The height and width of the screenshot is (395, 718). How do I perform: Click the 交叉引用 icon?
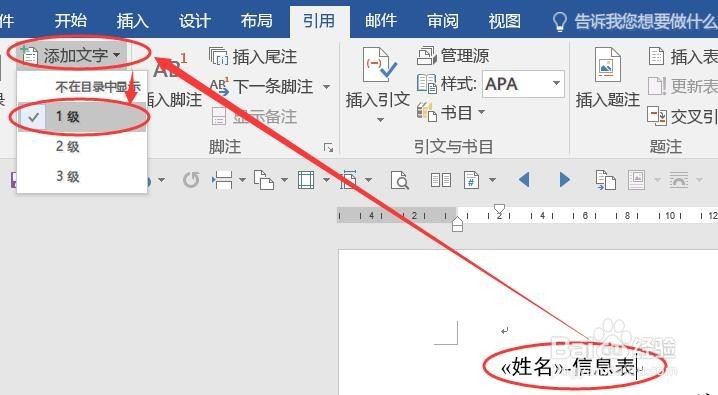(657, 116)
